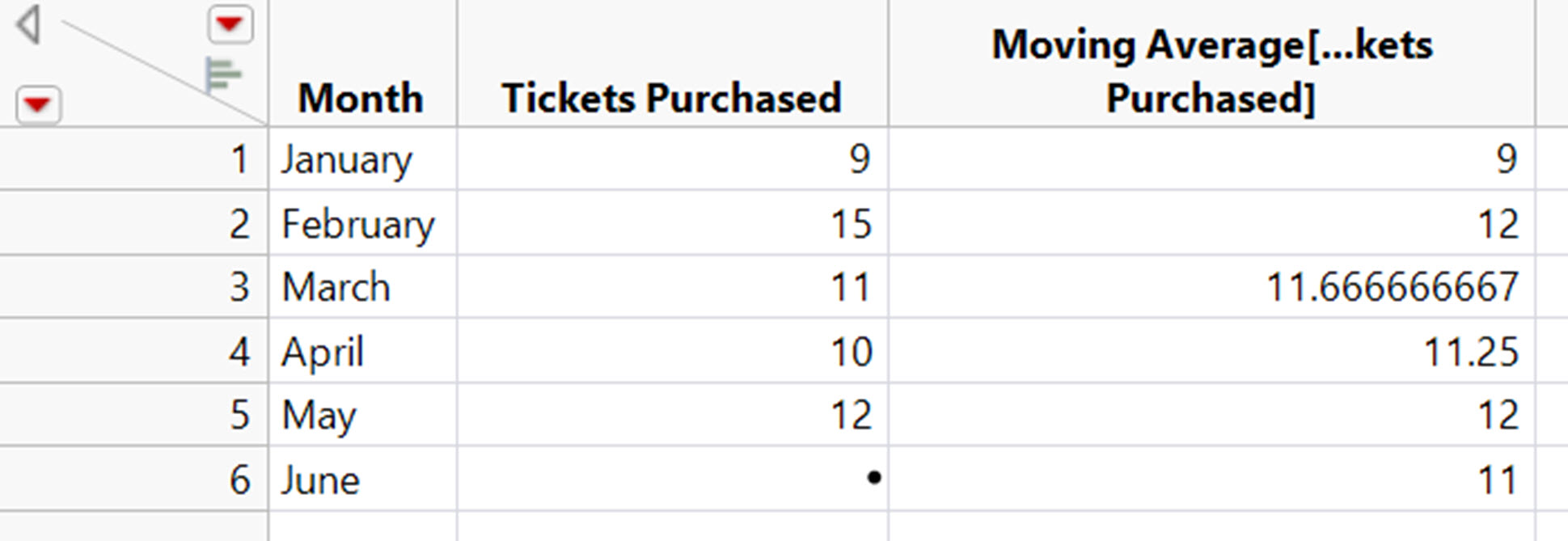The image size is (1568, 541).
Task: Click the Tickets Purchased value 15
Action: tap(672, 223)
